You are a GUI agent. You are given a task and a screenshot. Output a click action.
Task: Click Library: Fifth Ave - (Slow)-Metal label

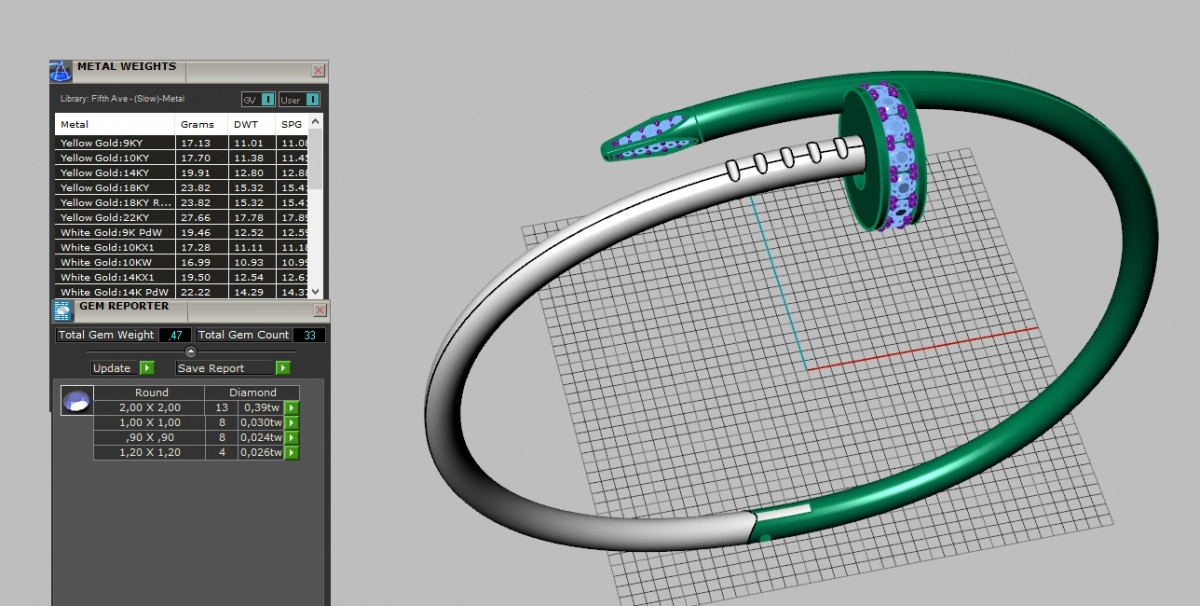pos(123,99)
